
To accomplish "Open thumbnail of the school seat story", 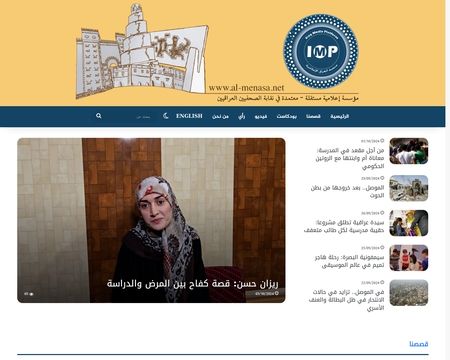I will (x=409, y=151).
